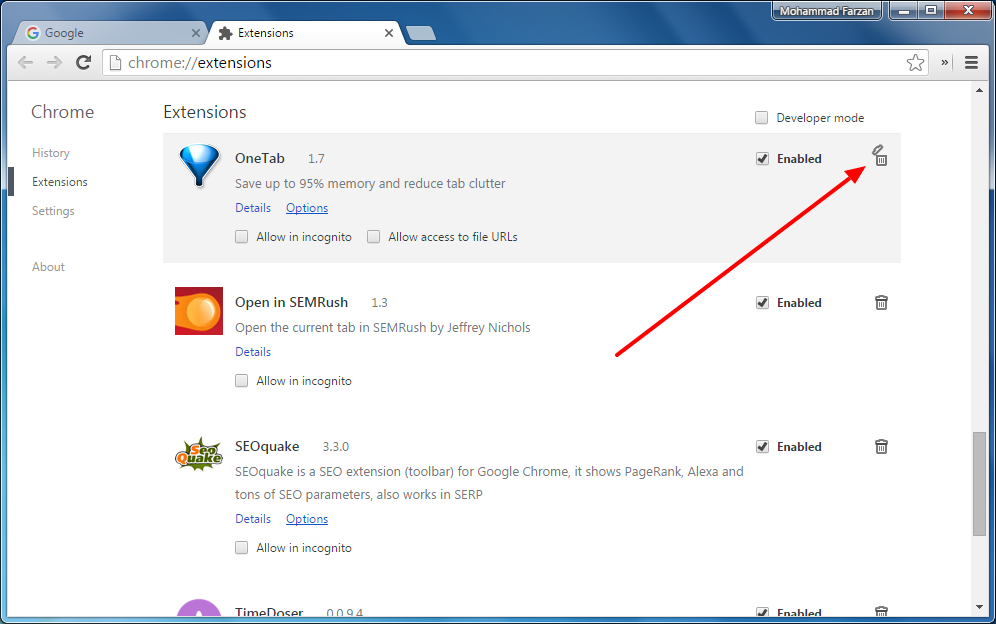Open About in the sidebar
The image size is (996, 624).
48,267
